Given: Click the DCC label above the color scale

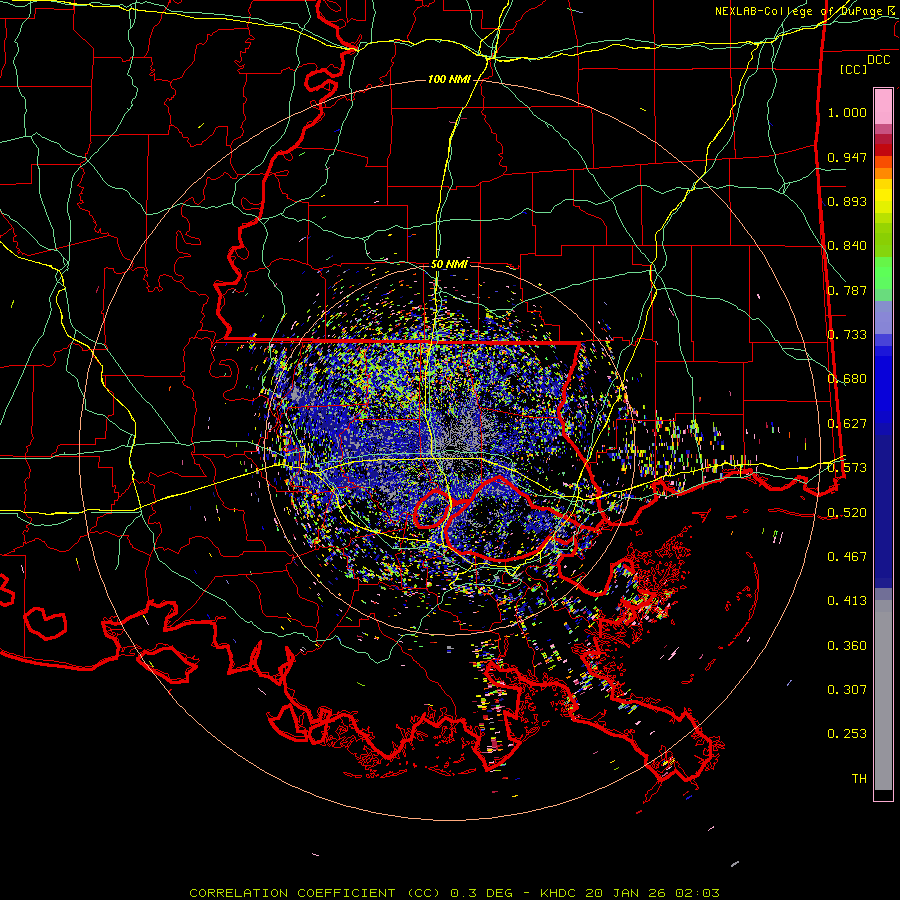Looking at the screenshot, I should coord(878,60).
